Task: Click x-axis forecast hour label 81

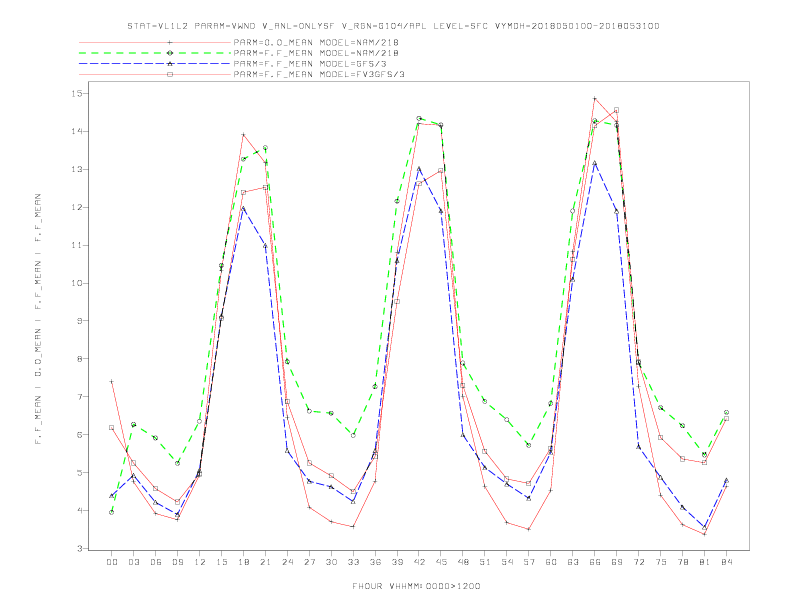Action: (705, 562)
